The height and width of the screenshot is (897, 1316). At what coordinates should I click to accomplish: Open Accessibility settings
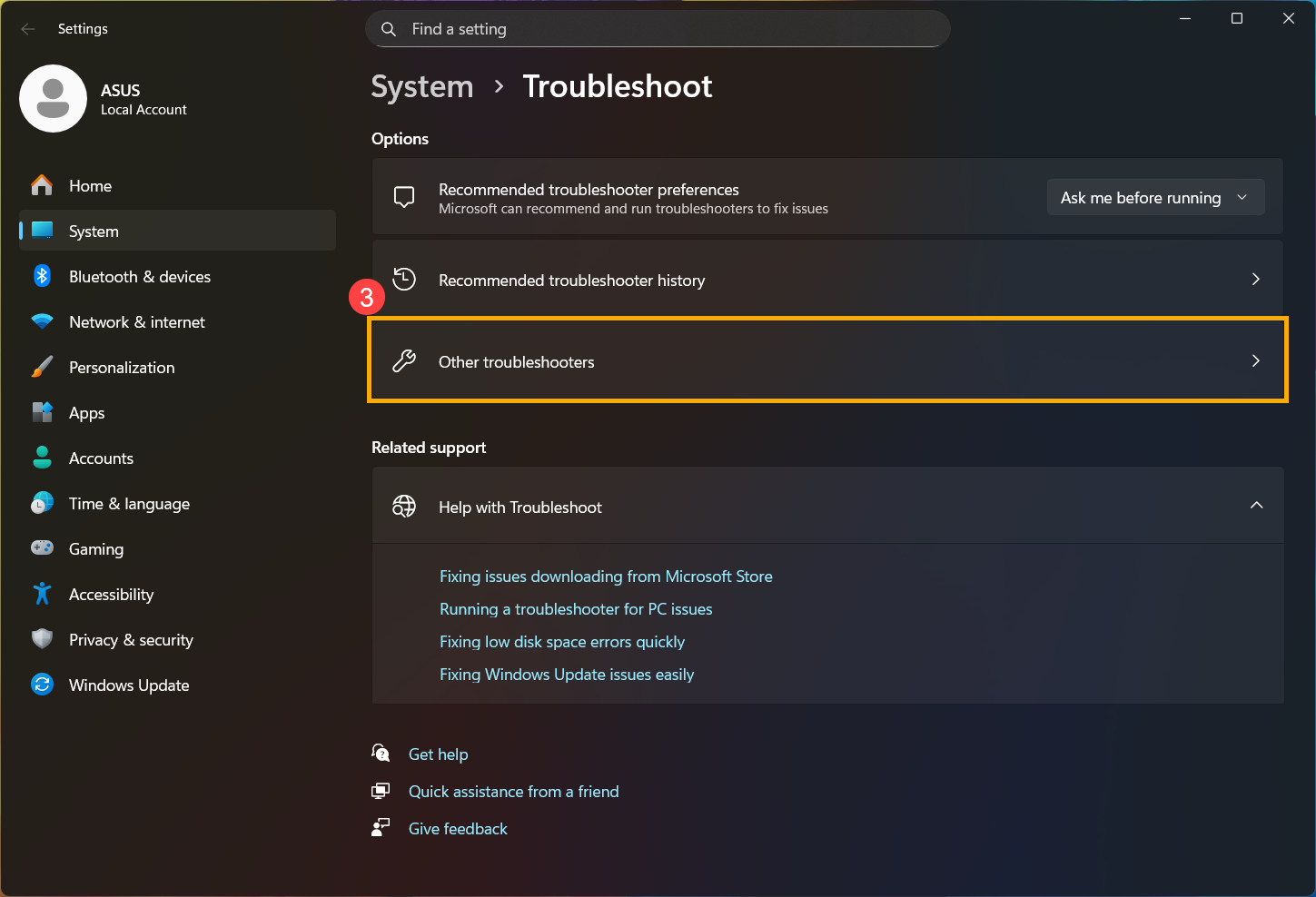[x=177, y=594]
